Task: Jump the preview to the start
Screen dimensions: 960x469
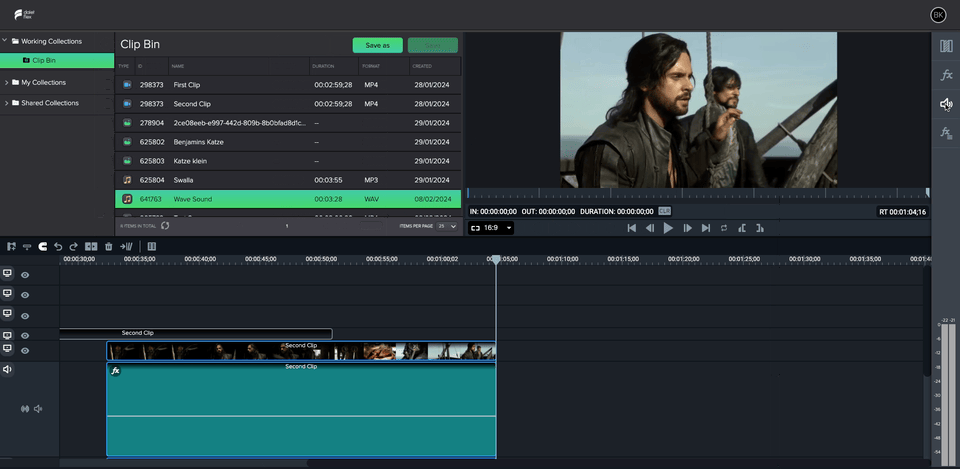Action: [x=631, y=228]
